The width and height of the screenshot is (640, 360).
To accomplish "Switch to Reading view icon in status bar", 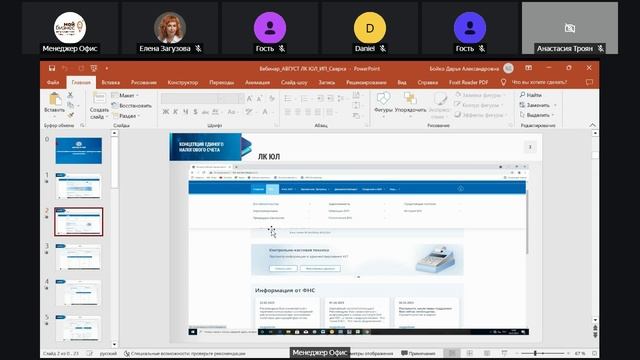I will tap(487, 353).
